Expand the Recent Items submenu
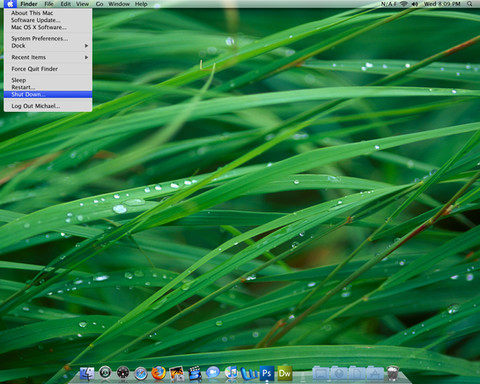Image resolution: width=480 pixels, height=384 pixels. coord(48,57)
